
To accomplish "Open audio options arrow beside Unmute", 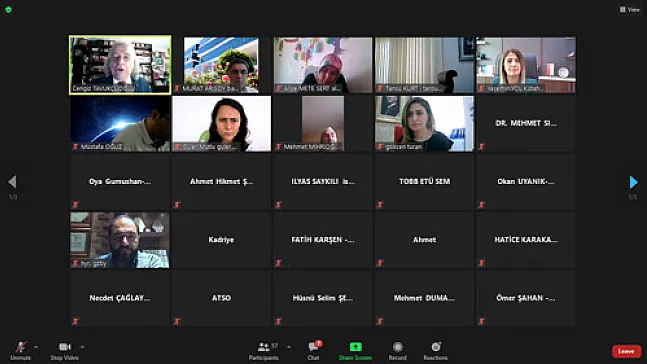I will [36, 347].
